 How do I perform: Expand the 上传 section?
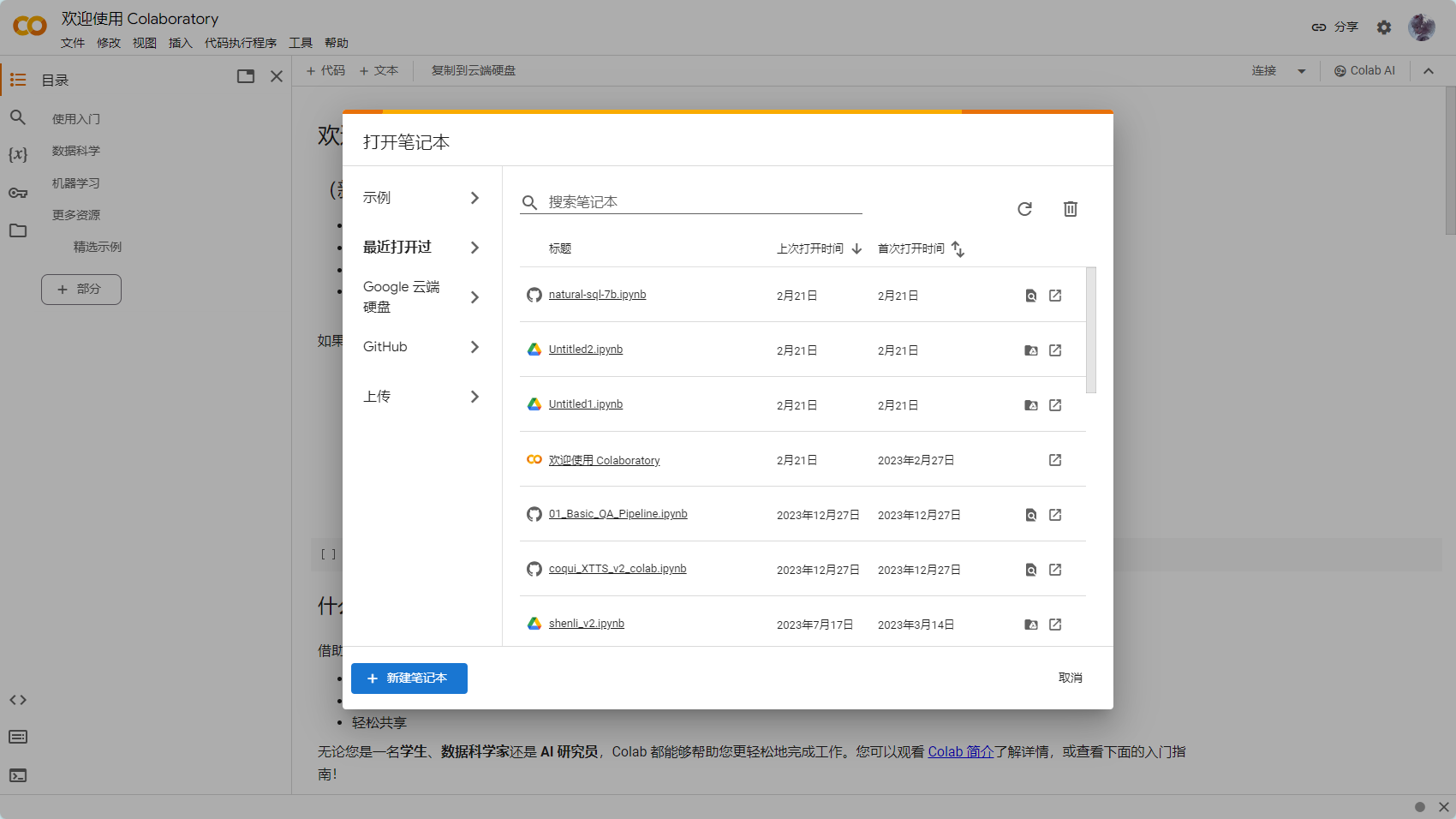click(421, 397)
